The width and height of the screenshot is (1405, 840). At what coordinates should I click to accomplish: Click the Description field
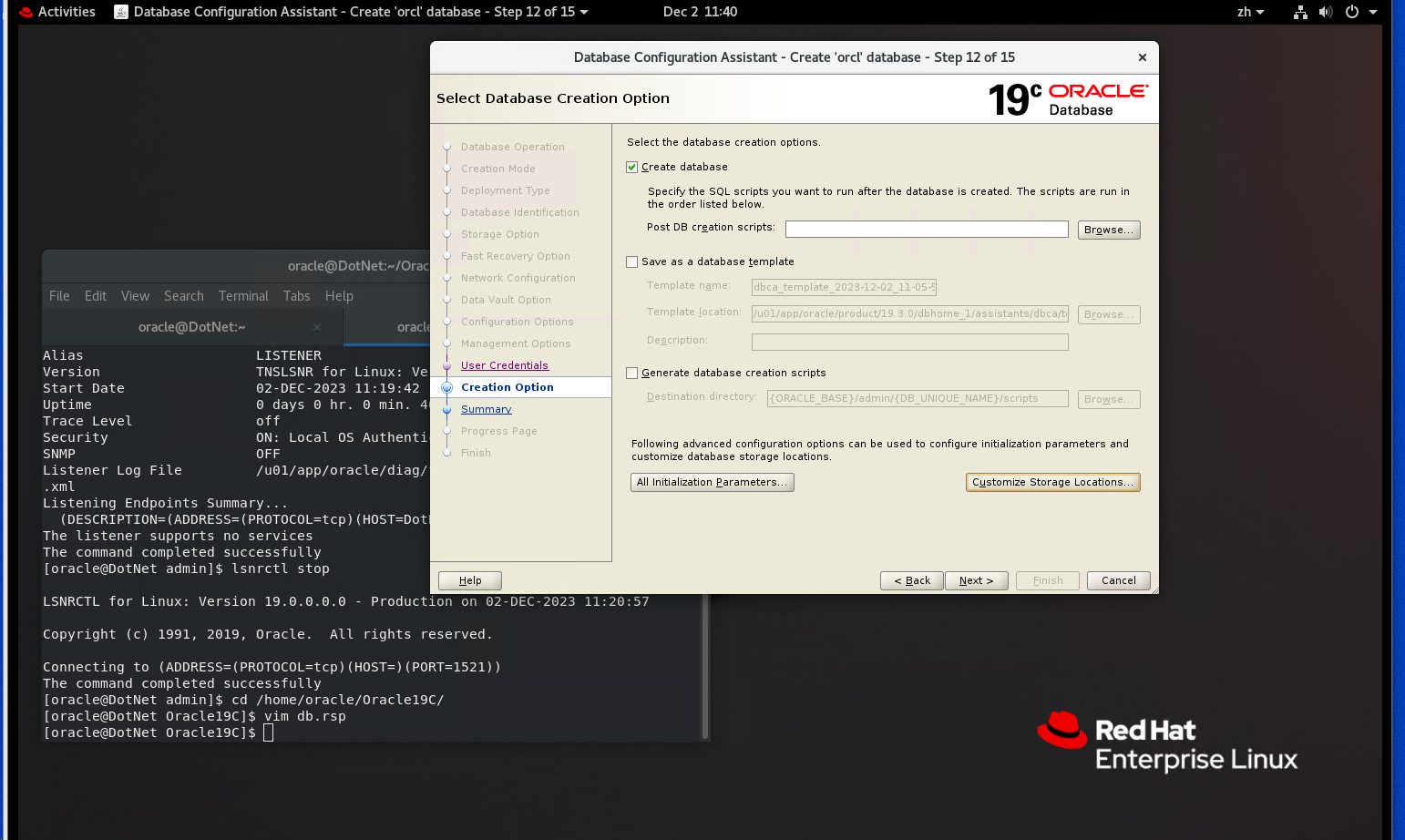[910, 343]
